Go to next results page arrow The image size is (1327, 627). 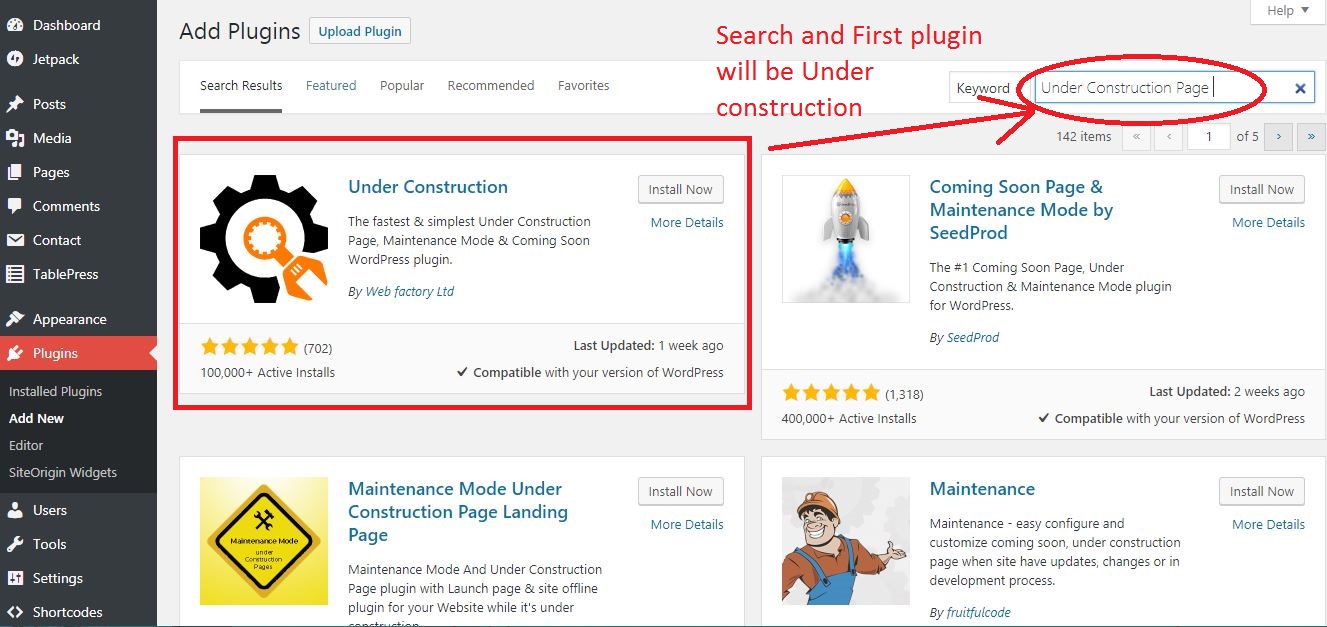click(x=1278, y=136)
